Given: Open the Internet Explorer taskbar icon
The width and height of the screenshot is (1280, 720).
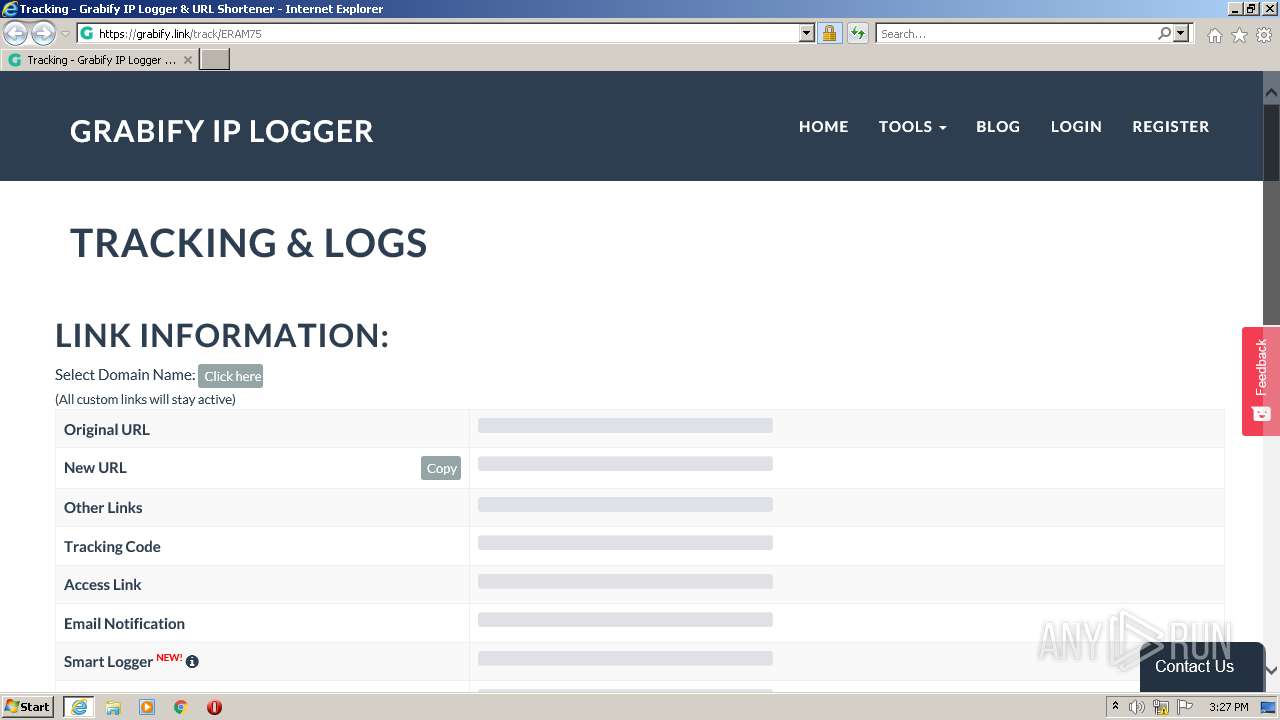Looking at the screenshot, I should 79,707.
